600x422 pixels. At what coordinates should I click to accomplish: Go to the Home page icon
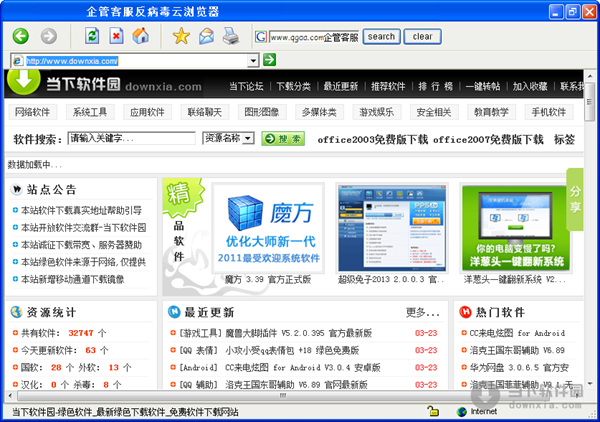(141, 36)
